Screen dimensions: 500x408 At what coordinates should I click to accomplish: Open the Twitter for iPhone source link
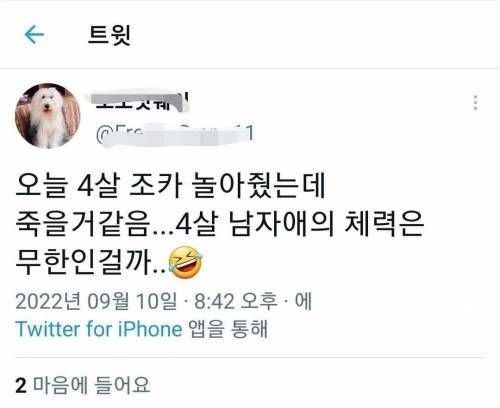pos(99,329)
